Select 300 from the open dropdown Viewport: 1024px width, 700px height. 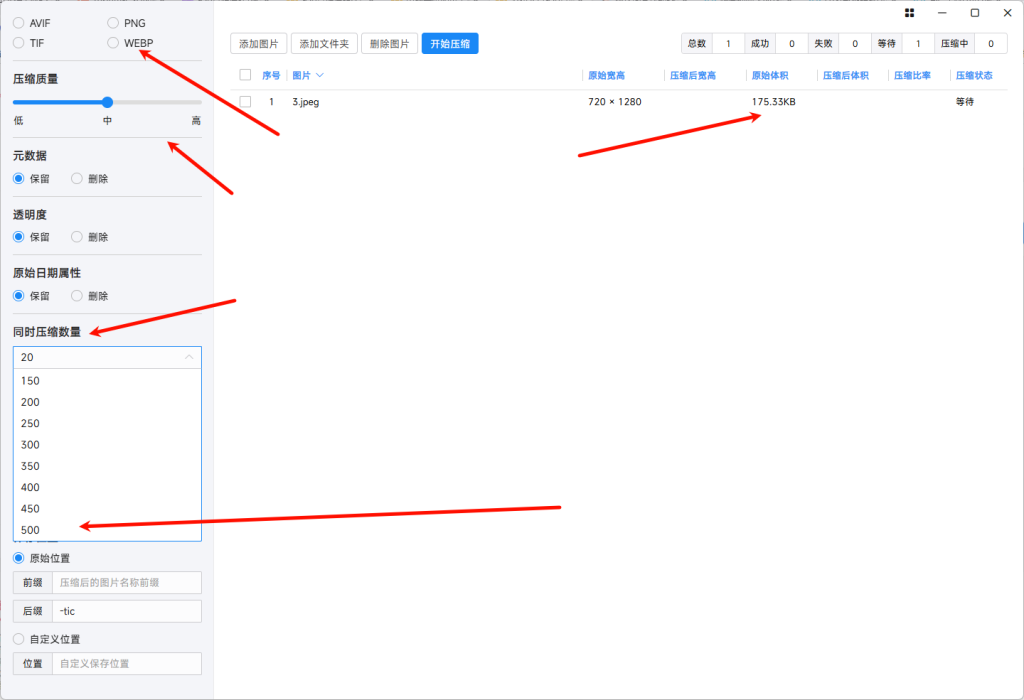[x=31, y=445]
